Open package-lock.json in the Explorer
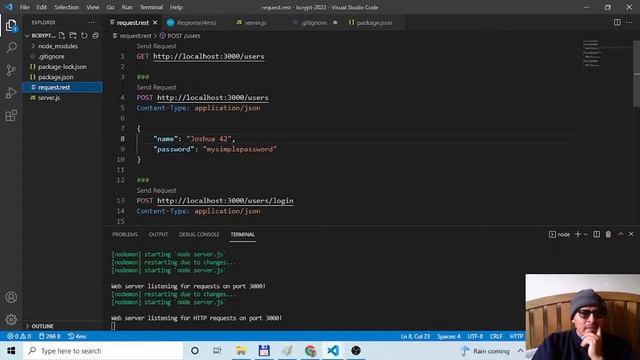Image resolution: width=640 pixels, height=360 pixels. 62,67
